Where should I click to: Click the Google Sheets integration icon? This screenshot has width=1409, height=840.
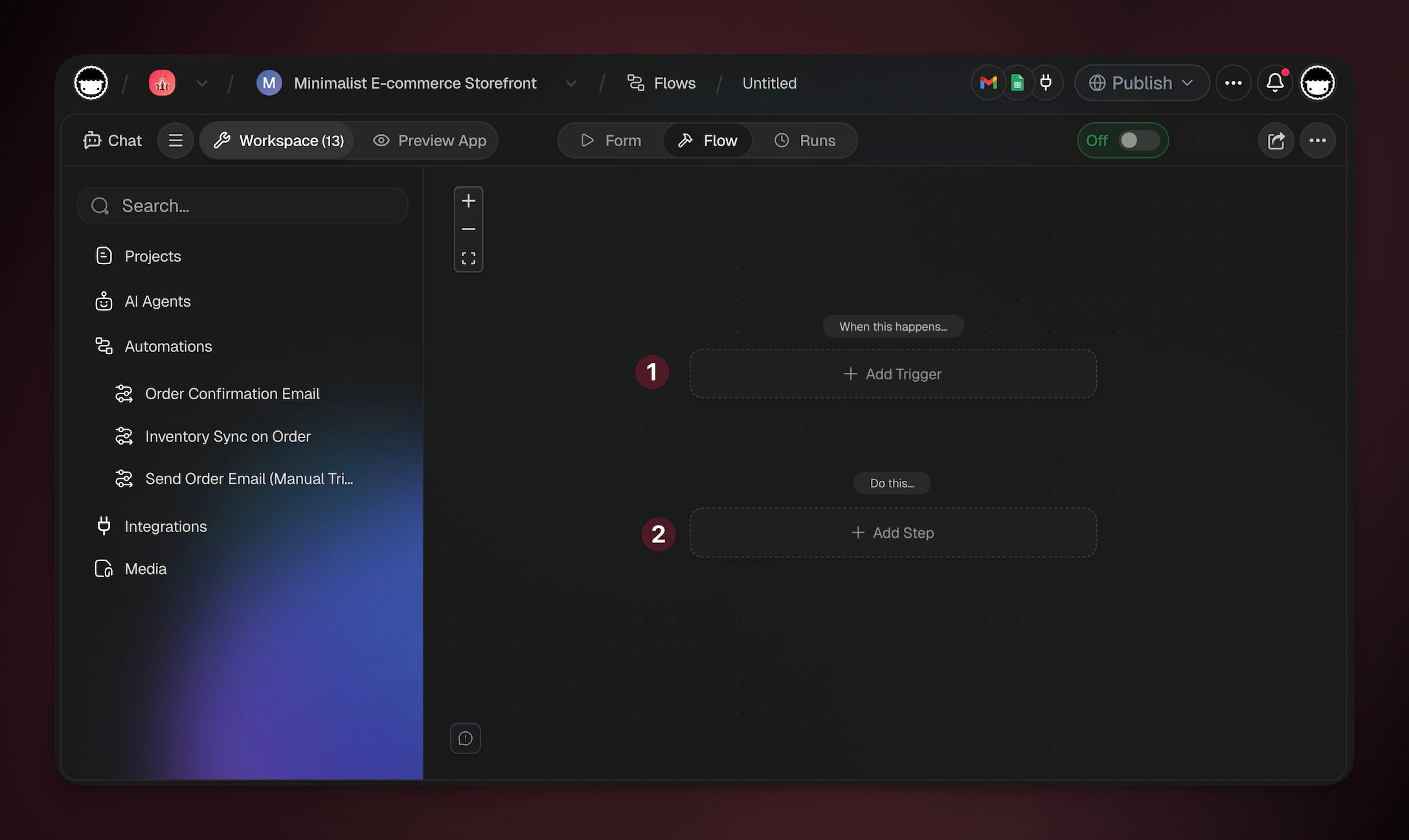(1017, 83)
